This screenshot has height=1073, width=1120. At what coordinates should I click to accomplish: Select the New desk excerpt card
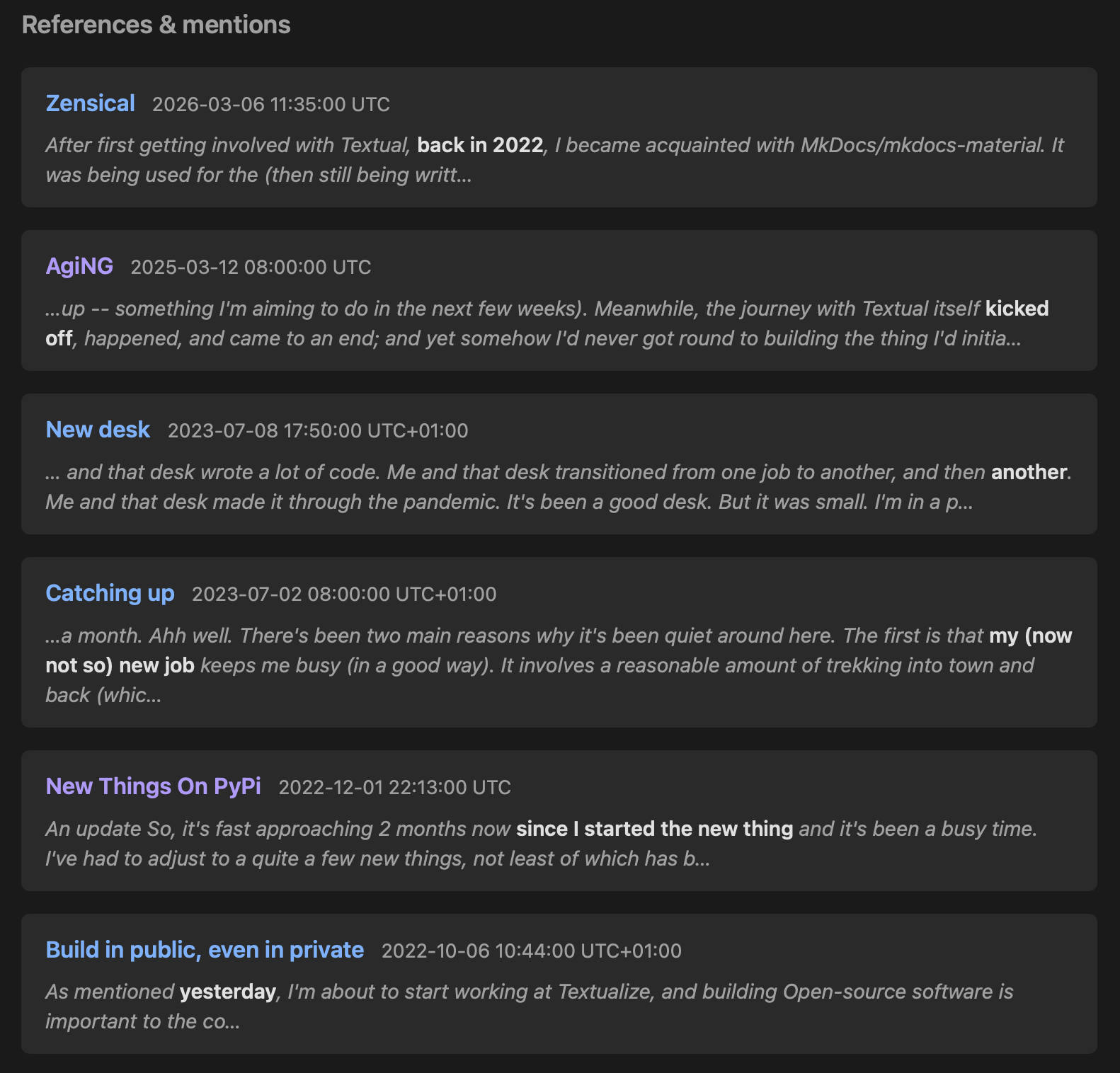tap(559, 487)
